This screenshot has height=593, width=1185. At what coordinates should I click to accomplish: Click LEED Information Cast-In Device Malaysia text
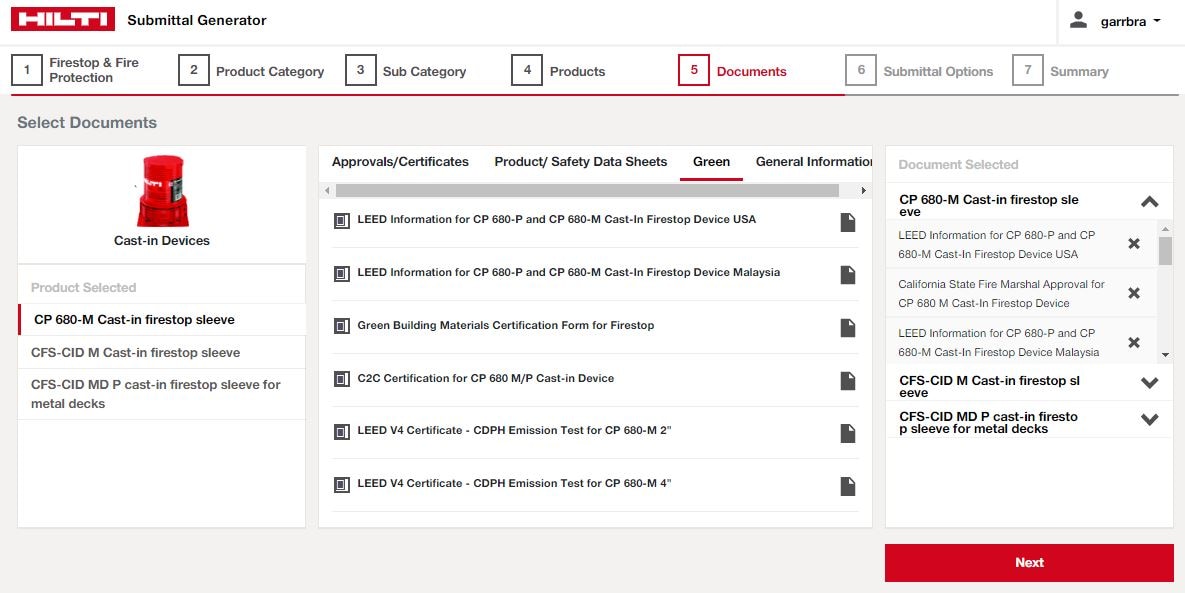568,272
